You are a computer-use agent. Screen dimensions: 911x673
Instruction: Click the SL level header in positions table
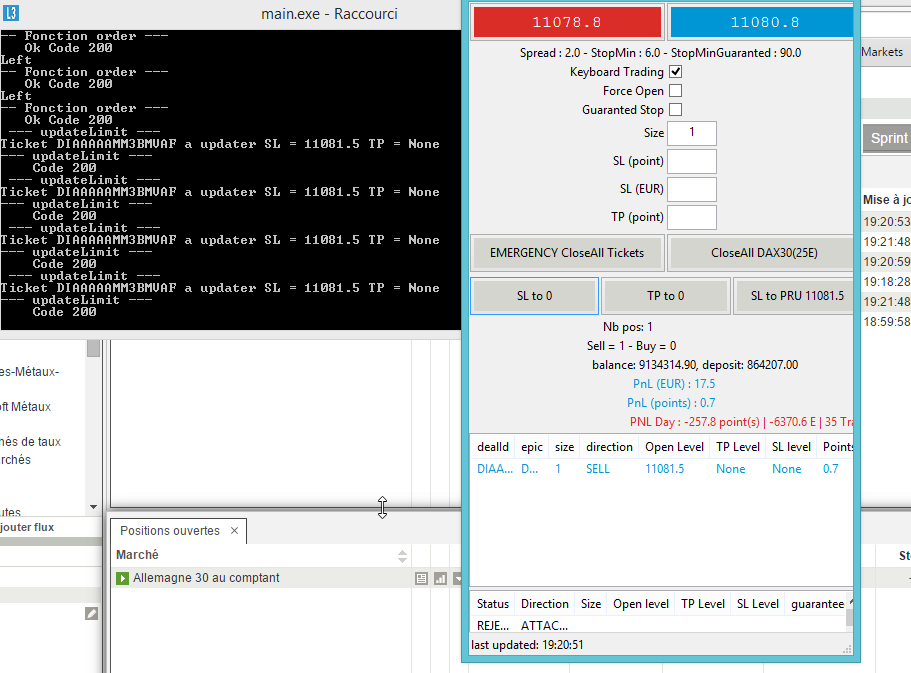791,447
